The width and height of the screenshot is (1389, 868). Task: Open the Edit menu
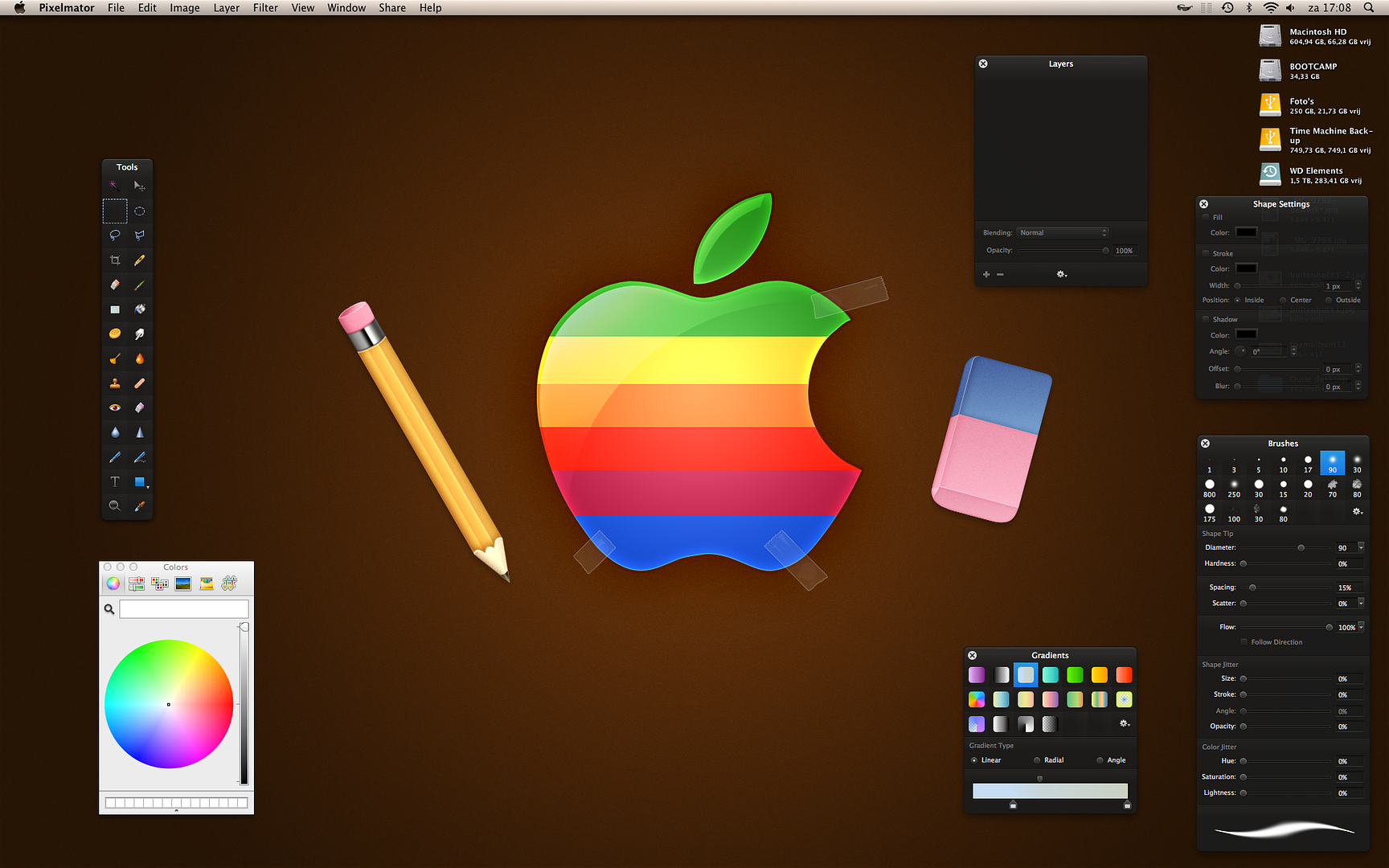pos(147,8)
